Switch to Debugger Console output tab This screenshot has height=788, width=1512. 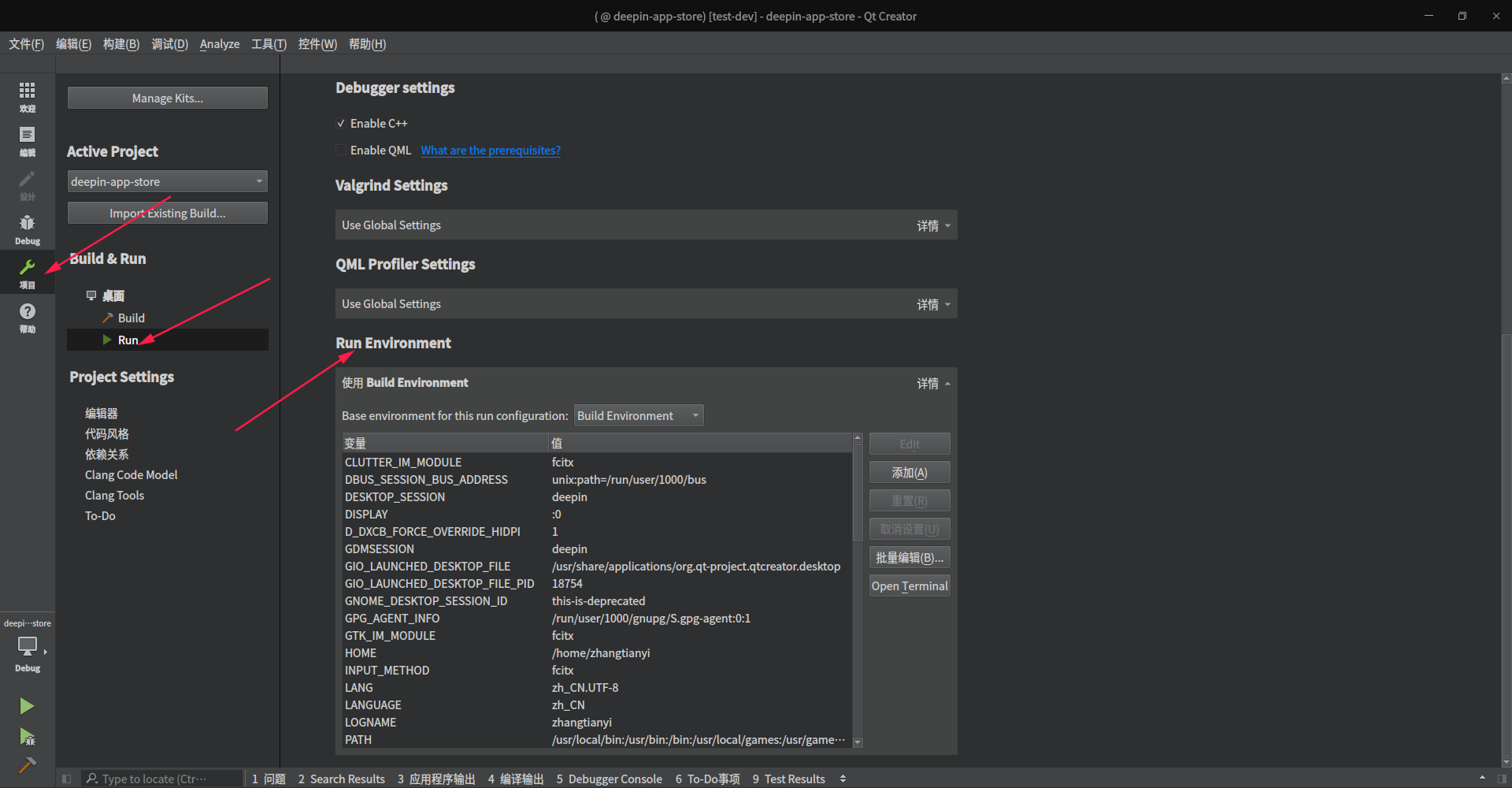coord(610,779)
